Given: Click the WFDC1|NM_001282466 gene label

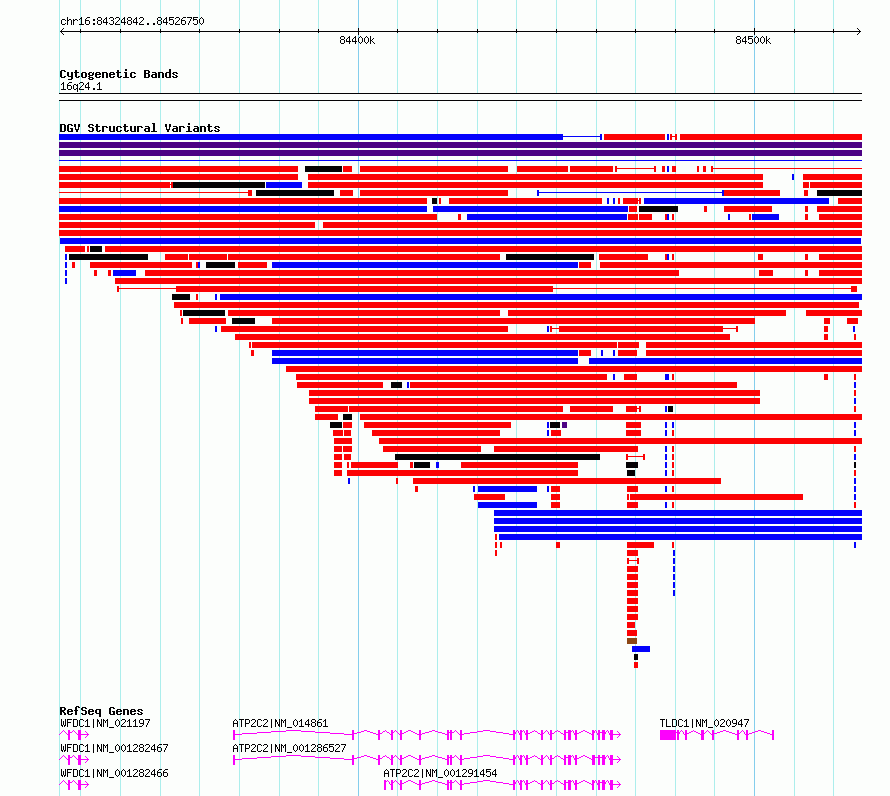Looking at the screenshot, I should pyautogui.click(x=114, y=773).
